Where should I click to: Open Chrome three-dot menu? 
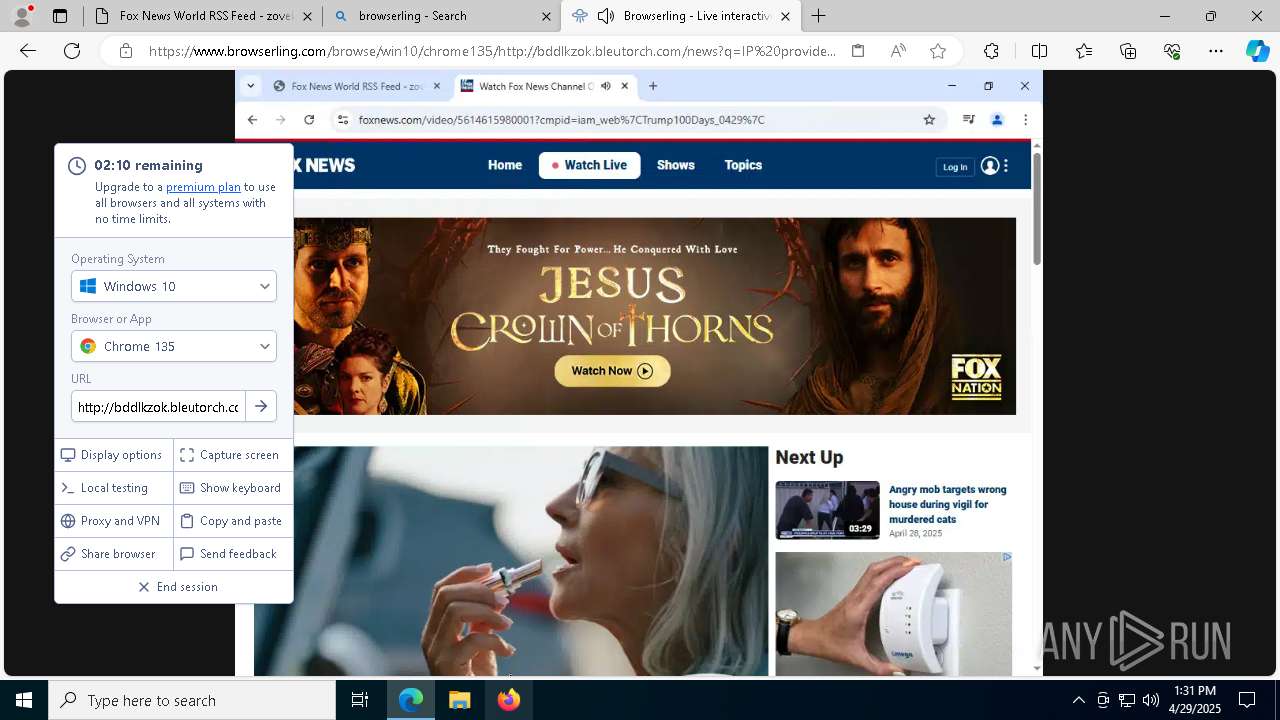[x=1025, y=120]
